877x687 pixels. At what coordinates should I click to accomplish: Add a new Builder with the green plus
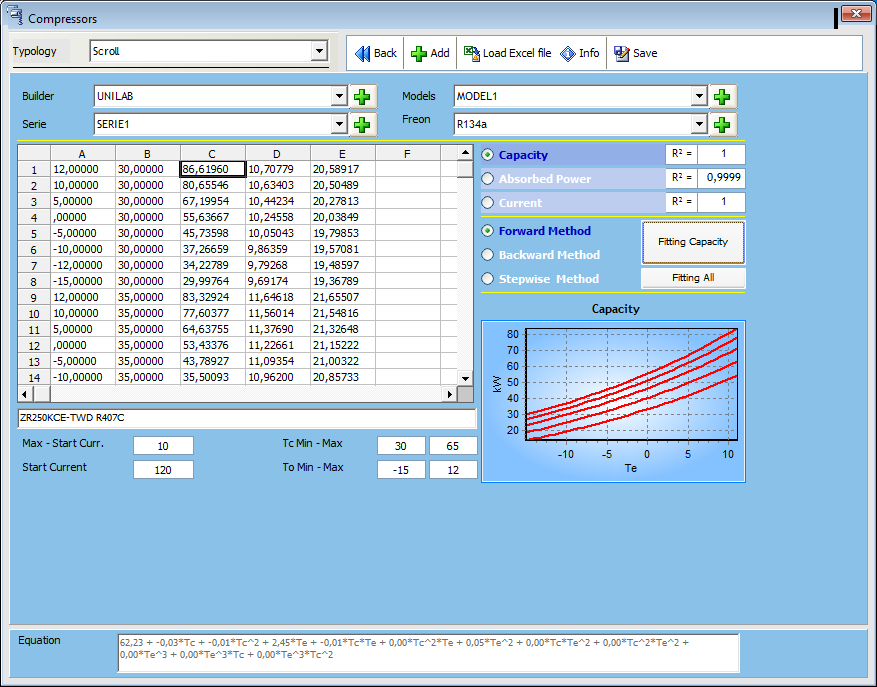tap(362, 96)
